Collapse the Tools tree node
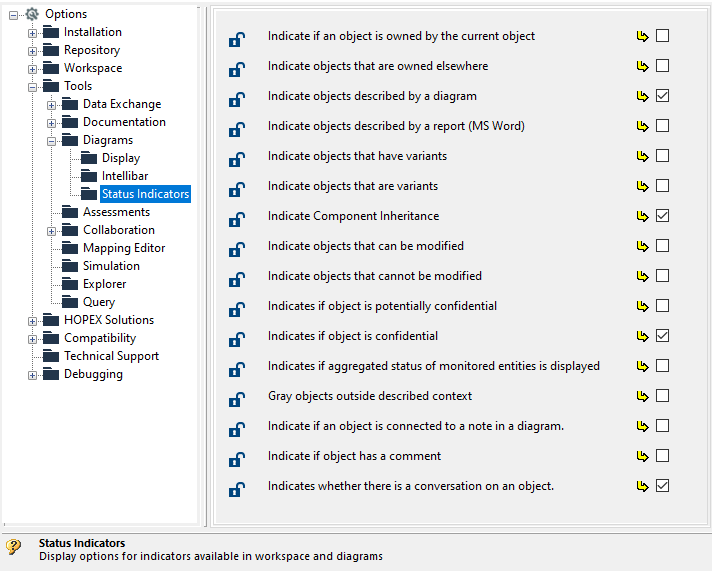The image size is (712, 571). (32, 87)
